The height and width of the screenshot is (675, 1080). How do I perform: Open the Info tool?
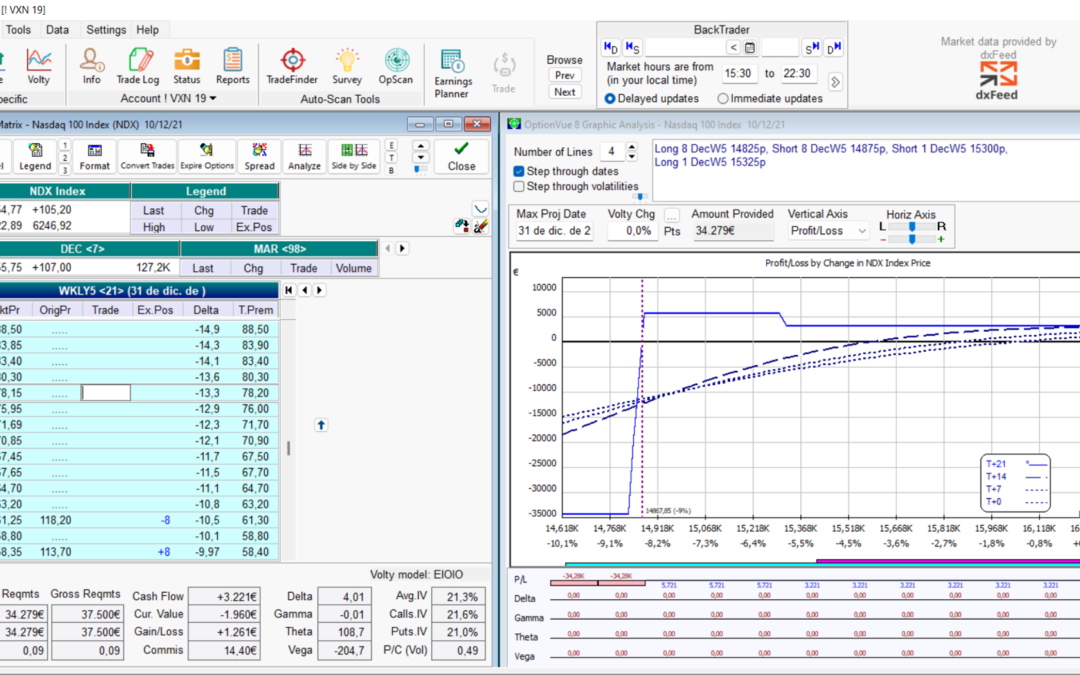92,67
